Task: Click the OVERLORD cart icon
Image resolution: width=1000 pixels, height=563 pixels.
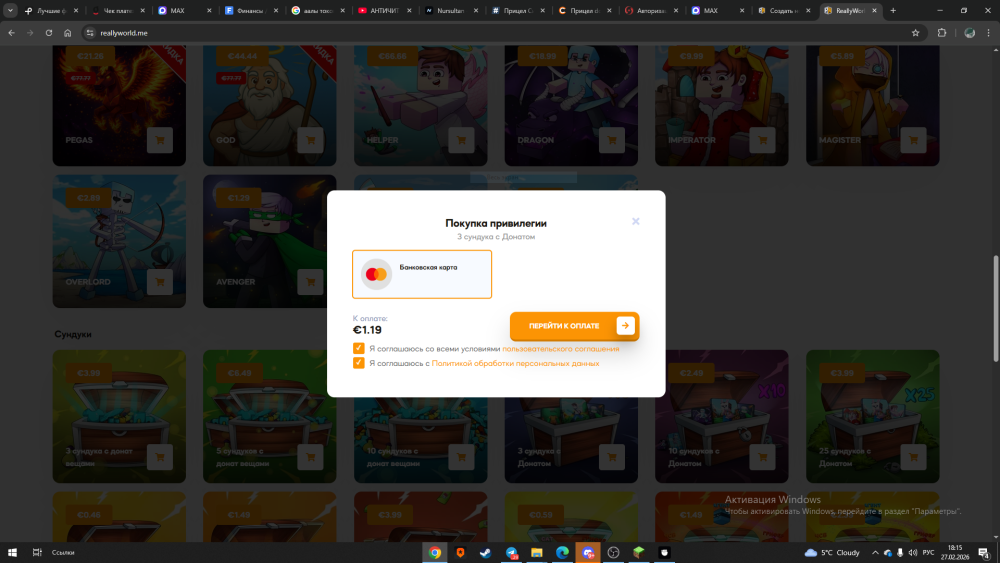Action: click(x=159, y=281)
